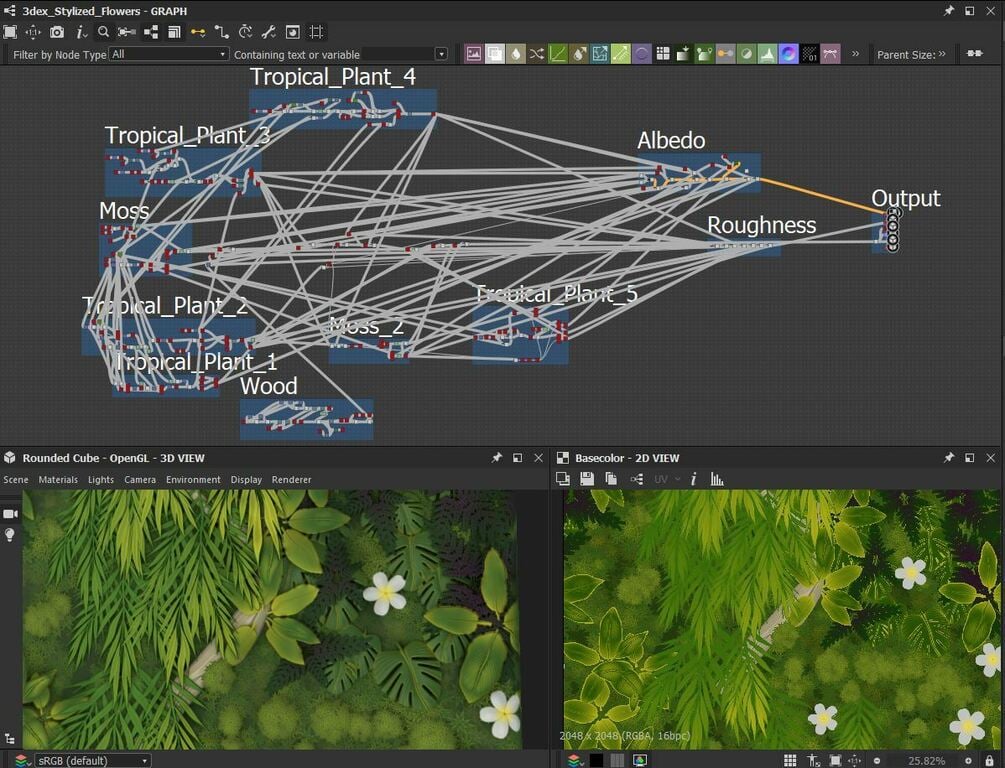Open the Camera menu in 3D view
1005x768 pixels.
140,480
